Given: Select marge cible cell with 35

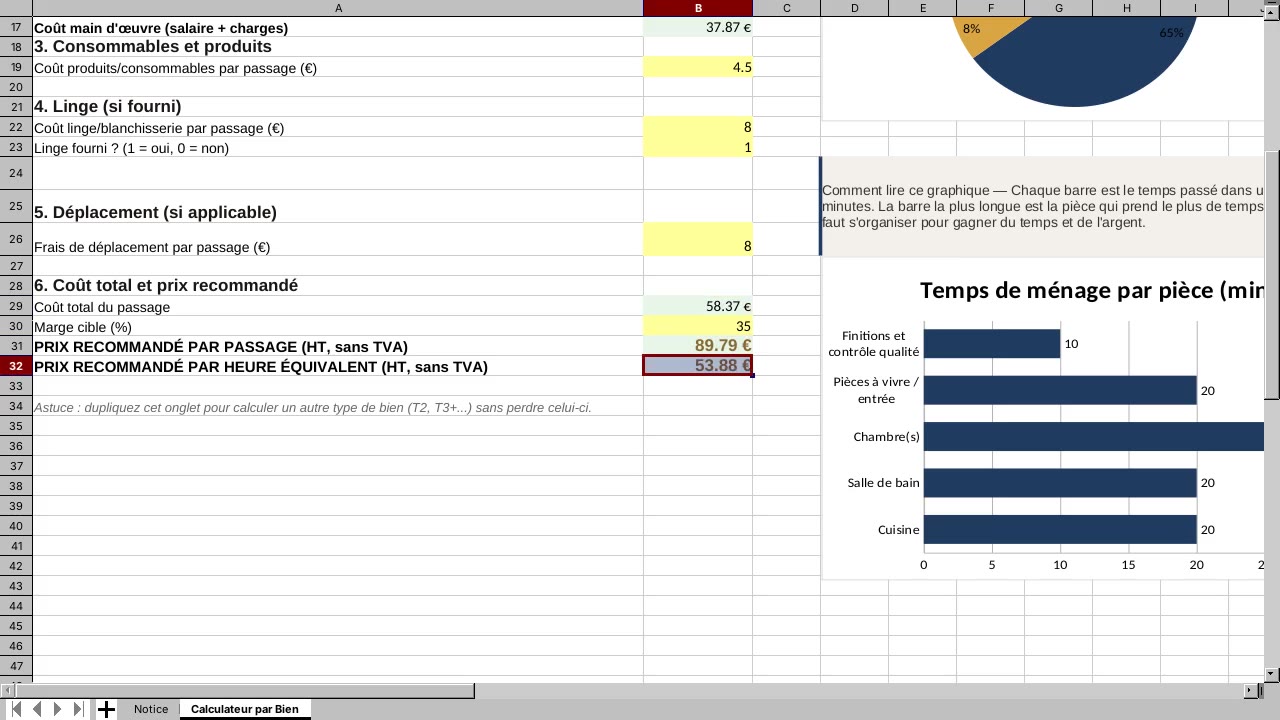Looking at the screenshot, I should [x=698, y=326].
